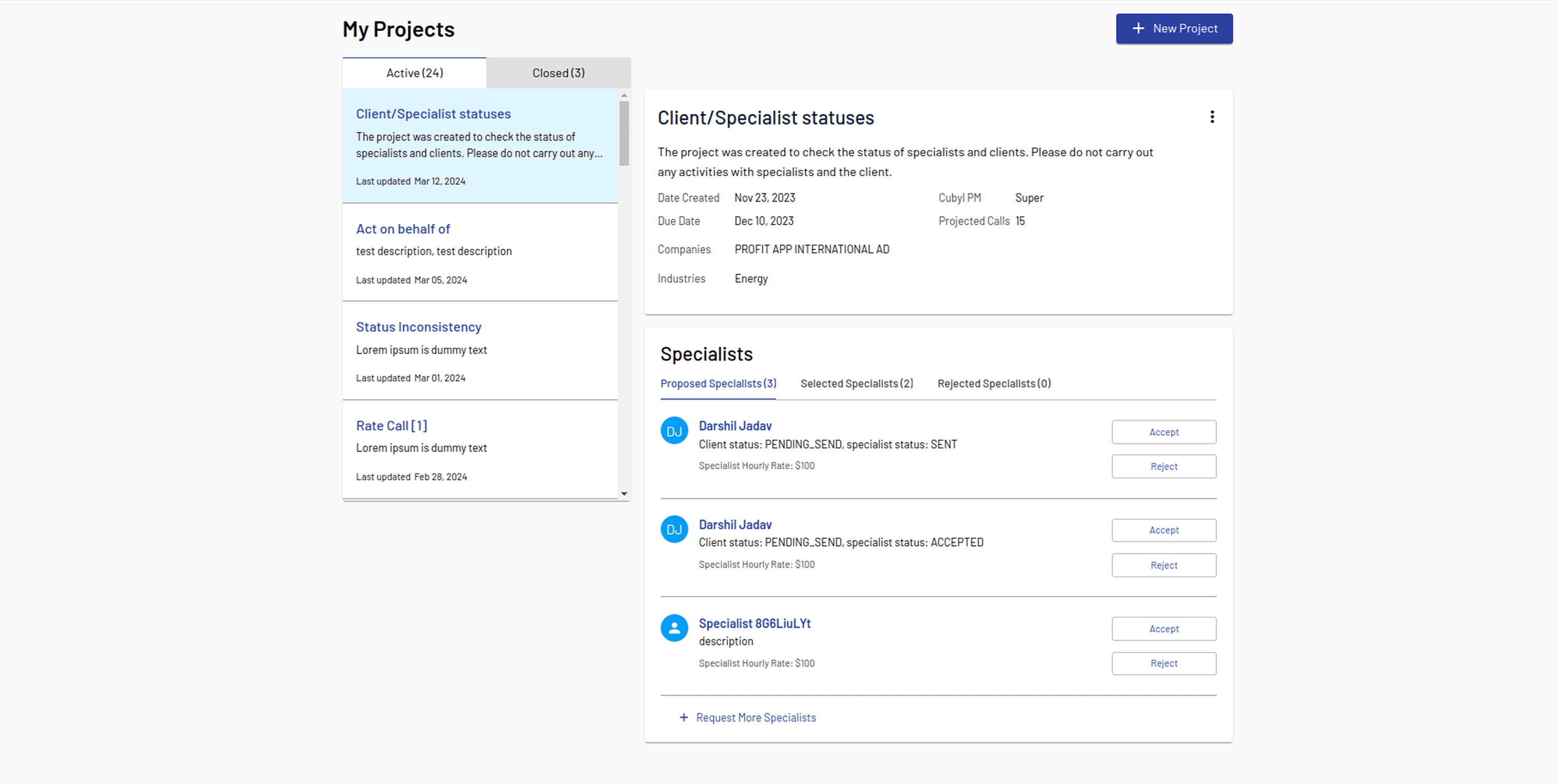This screenshot has height=784, width=1558.
Task: Switch to the Closed (3) tab
Action: pos(558,73)
